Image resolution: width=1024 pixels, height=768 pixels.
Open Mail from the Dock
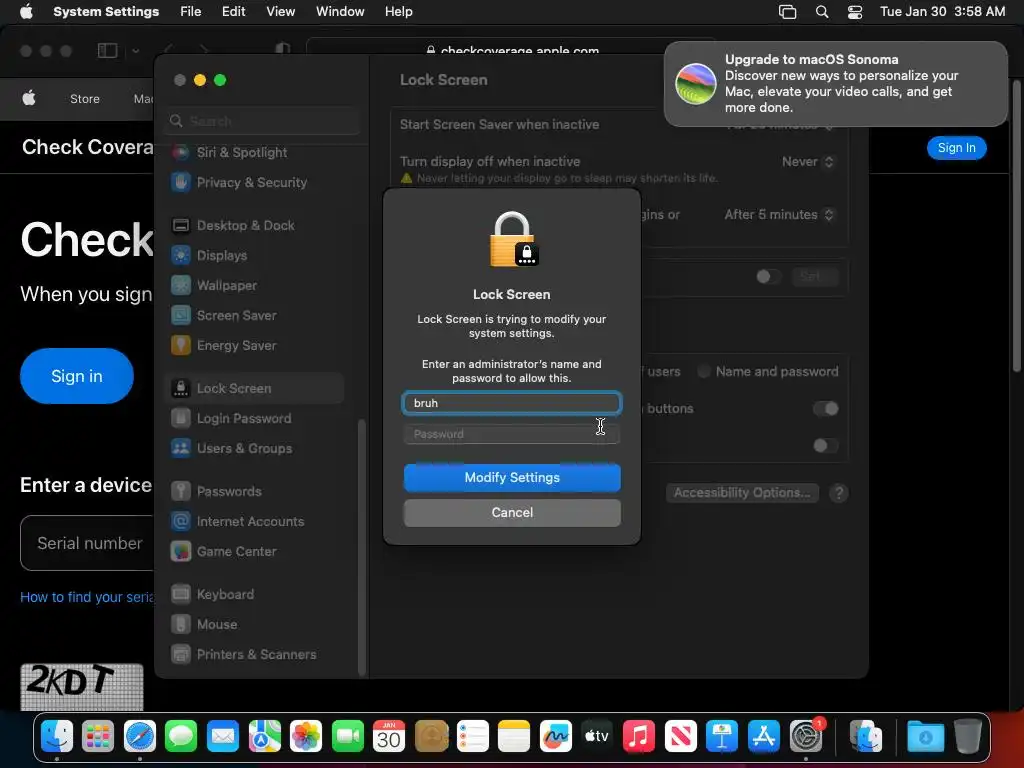point(223,737)
